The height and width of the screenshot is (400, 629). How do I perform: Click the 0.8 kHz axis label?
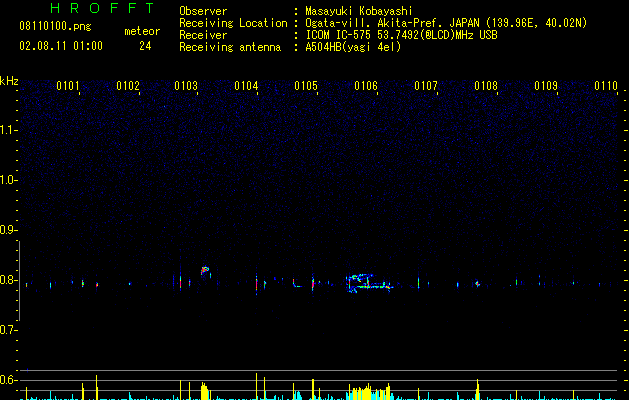click(x=8, y=280)
